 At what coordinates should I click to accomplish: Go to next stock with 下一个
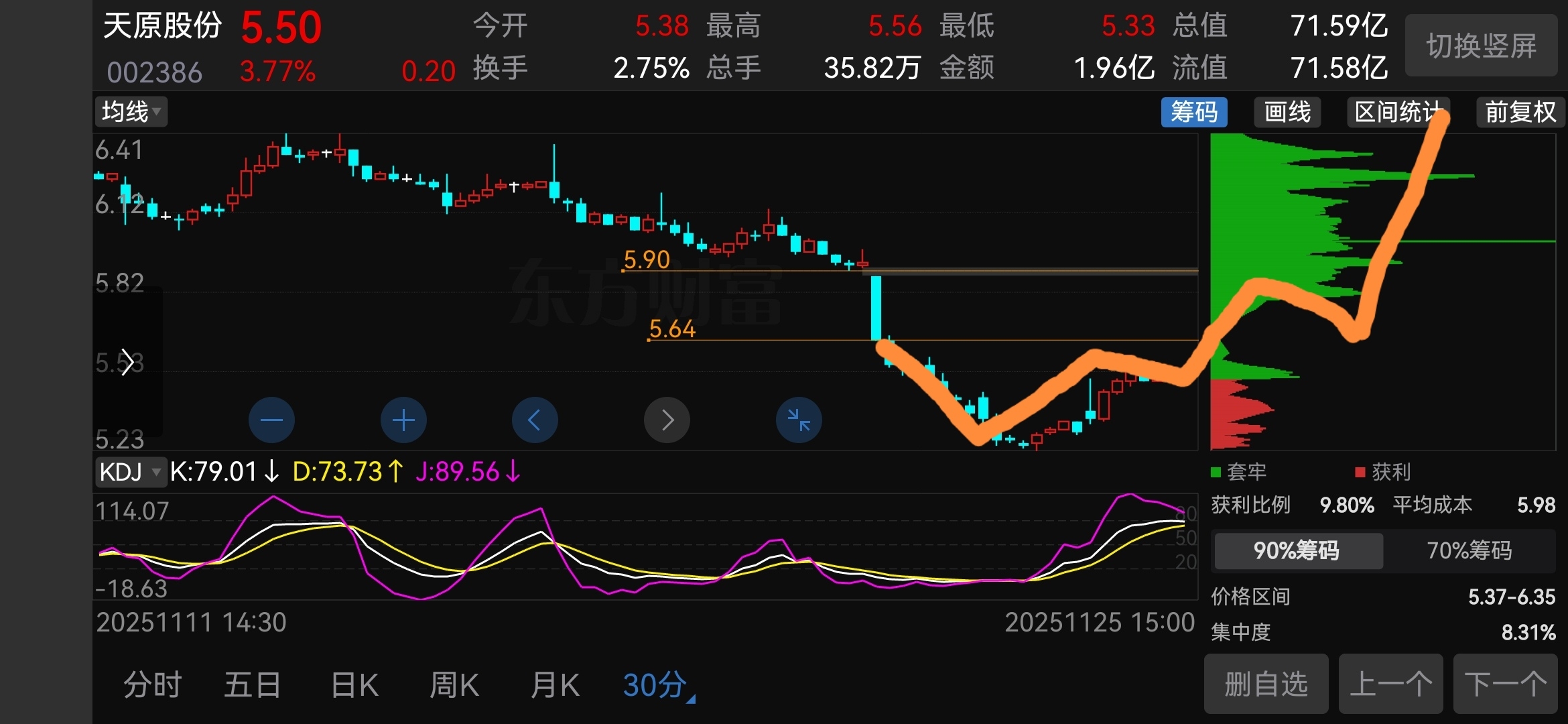point(1505,684)
